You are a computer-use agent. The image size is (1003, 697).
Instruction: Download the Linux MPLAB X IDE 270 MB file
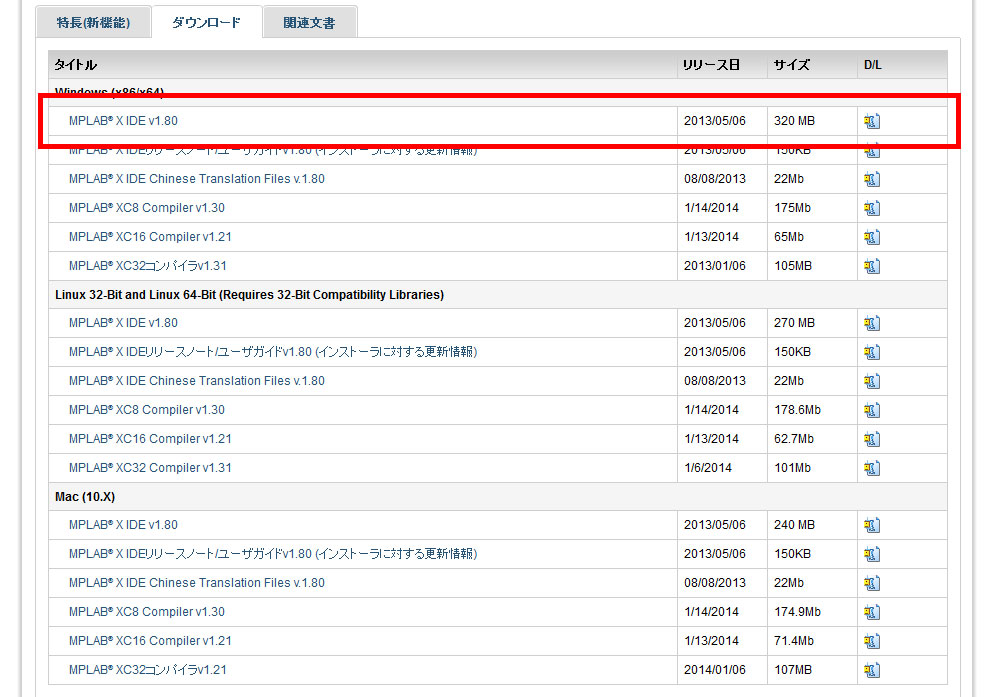coord(872,323)
